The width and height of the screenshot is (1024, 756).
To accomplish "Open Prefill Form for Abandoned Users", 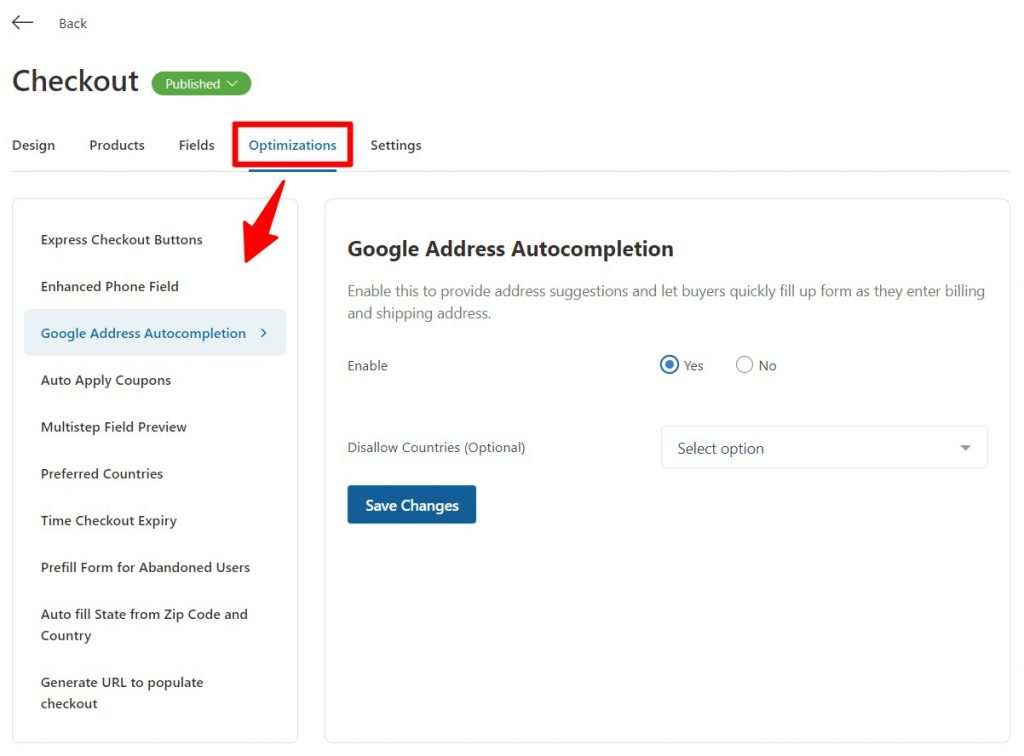I will pos(145,567).
